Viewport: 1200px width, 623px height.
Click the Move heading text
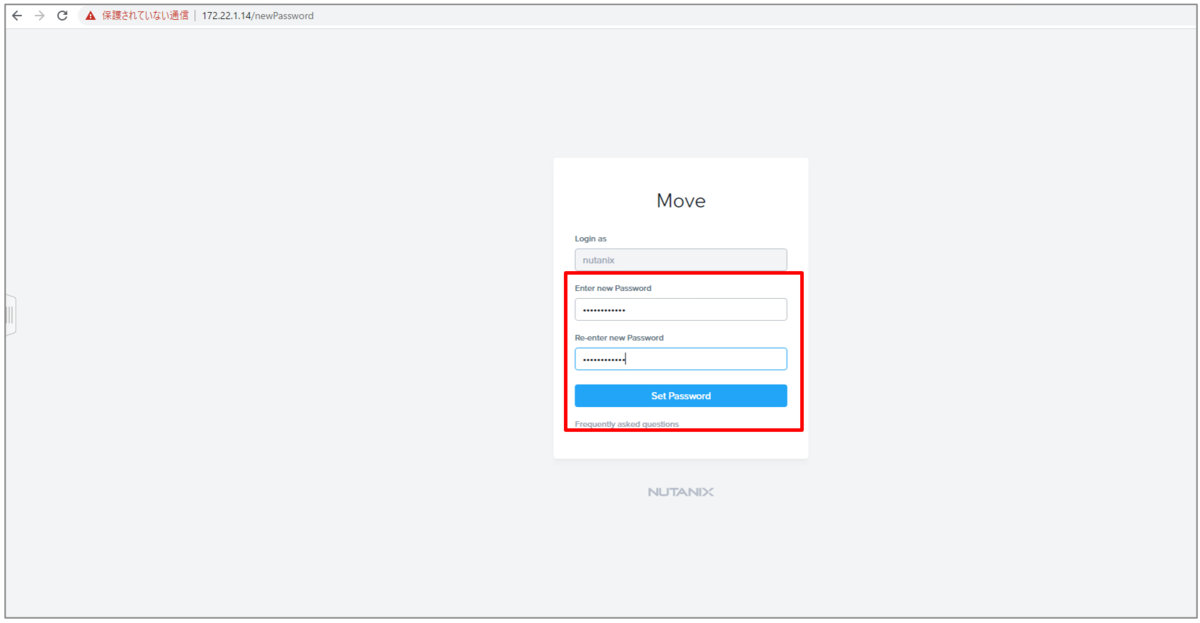coord(681,201)
